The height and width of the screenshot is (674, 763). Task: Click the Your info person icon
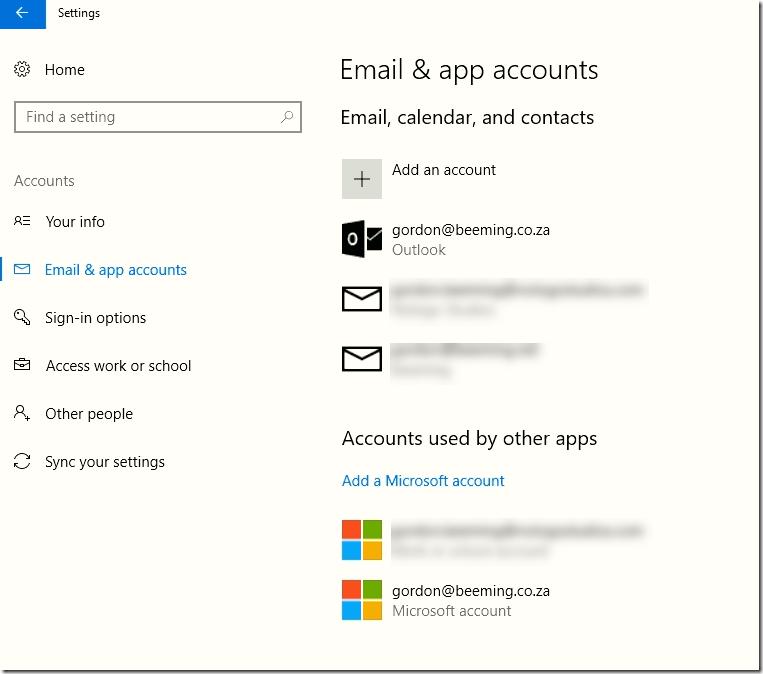(x=22, y=221)
